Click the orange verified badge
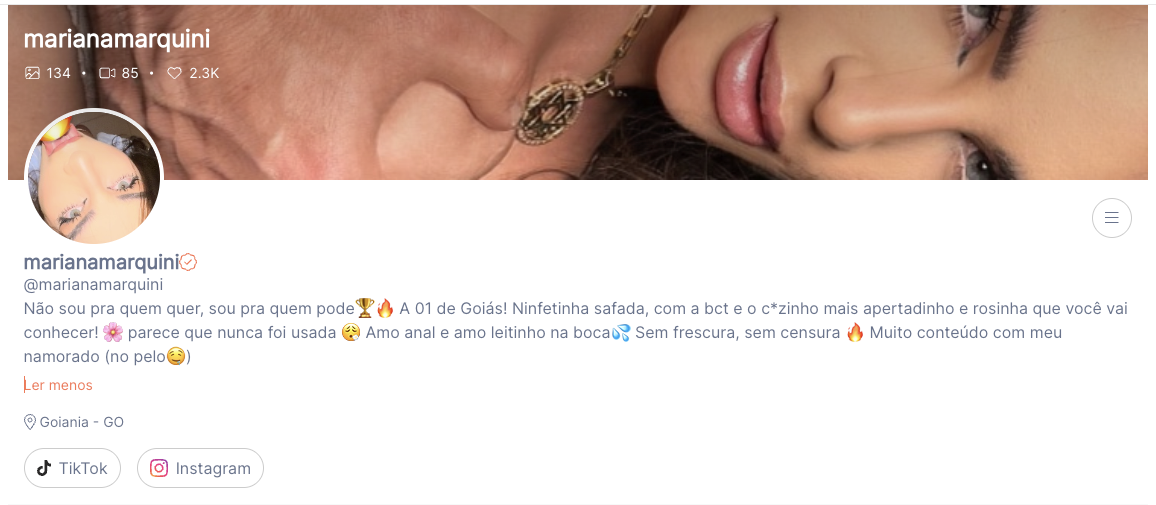Image resolution: width=1156 pixels, height=505 pixels. pyautogui.click(x=189, y=262)
